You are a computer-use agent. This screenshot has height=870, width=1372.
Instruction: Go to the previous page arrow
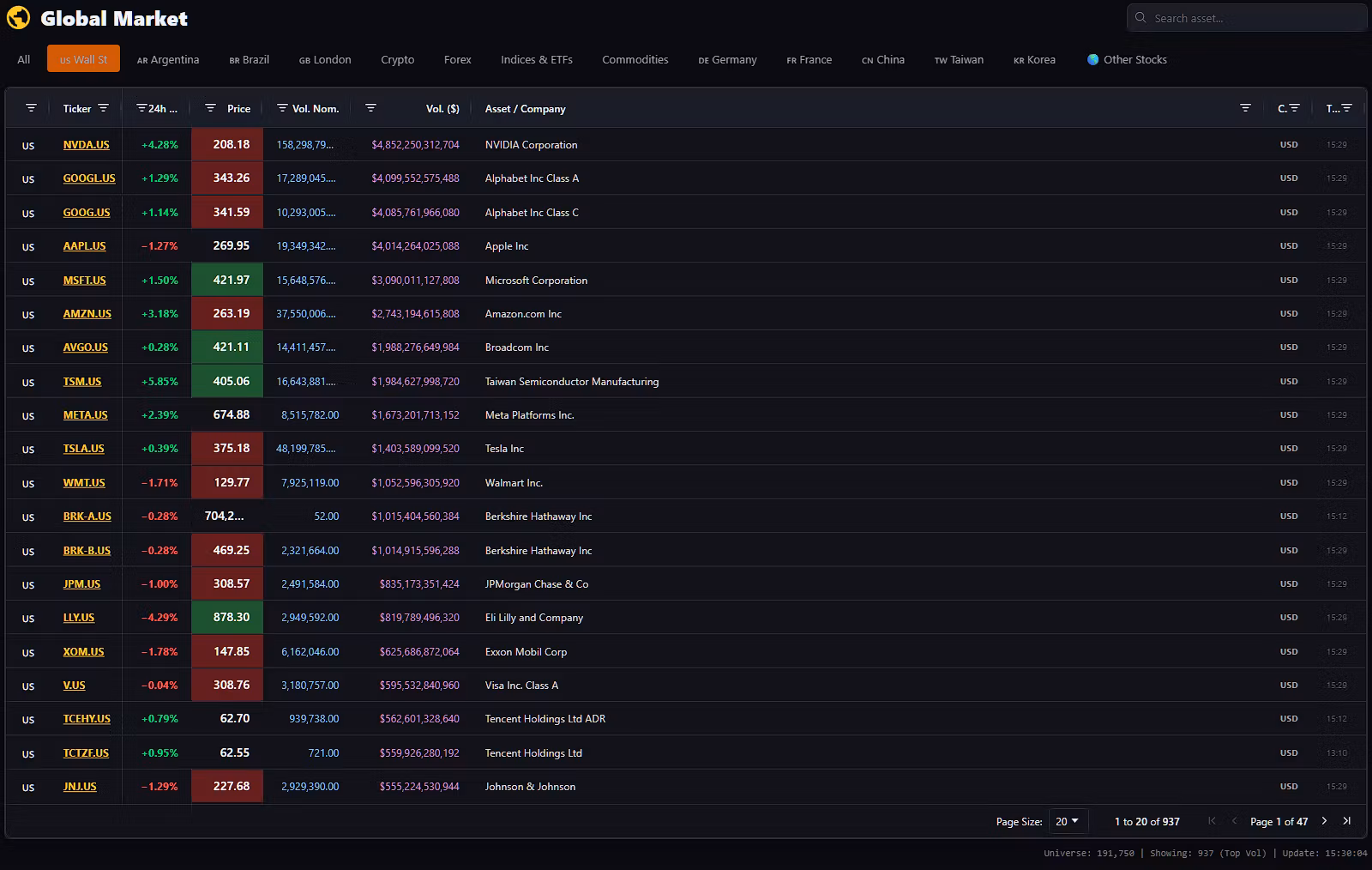coord(1234,821)
